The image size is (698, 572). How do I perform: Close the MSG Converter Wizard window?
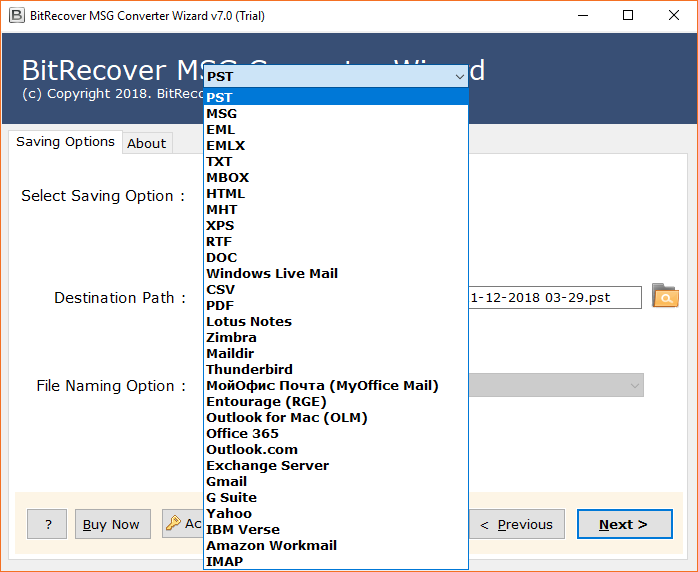pos(674,16)
